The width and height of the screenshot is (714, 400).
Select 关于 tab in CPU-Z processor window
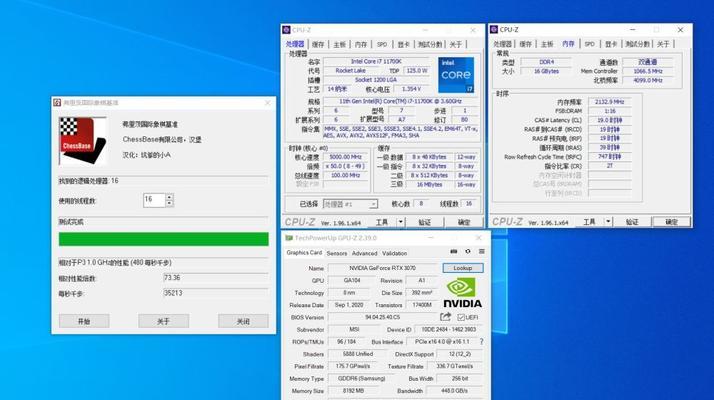[x=455, y=44]
